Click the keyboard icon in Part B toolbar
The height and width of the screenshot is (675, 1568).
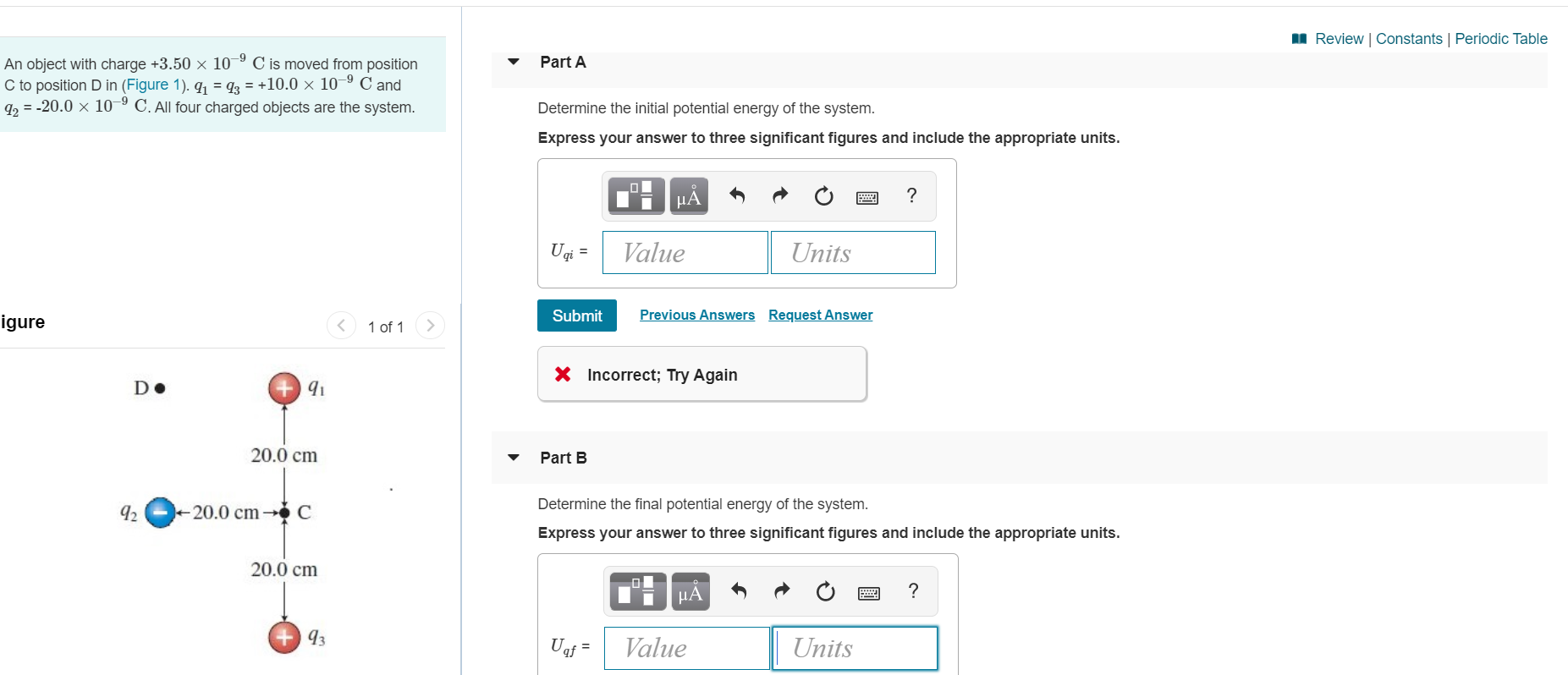[x=869, y=591]
